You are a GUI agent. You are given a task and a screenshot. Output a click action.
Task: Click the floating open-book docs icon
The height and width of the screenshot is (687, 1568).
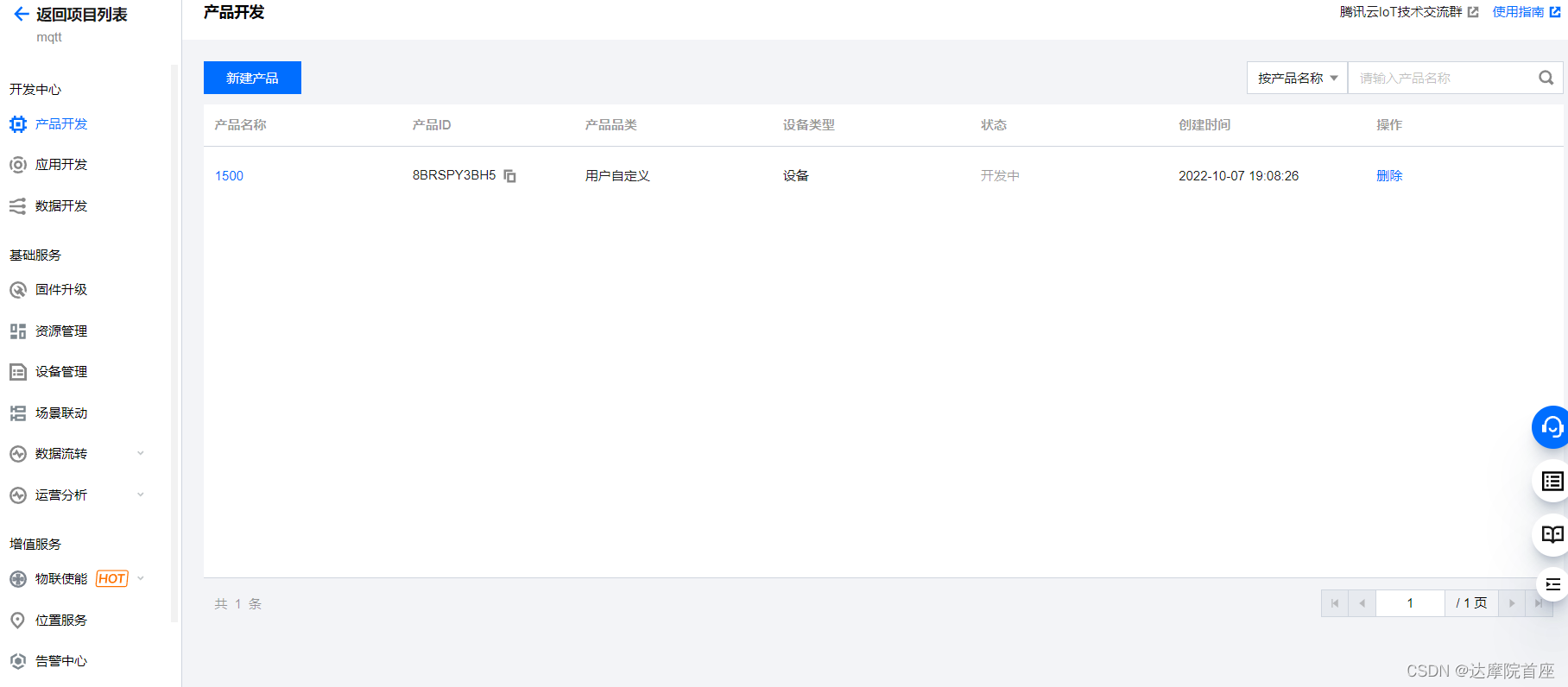(1552, 534)
